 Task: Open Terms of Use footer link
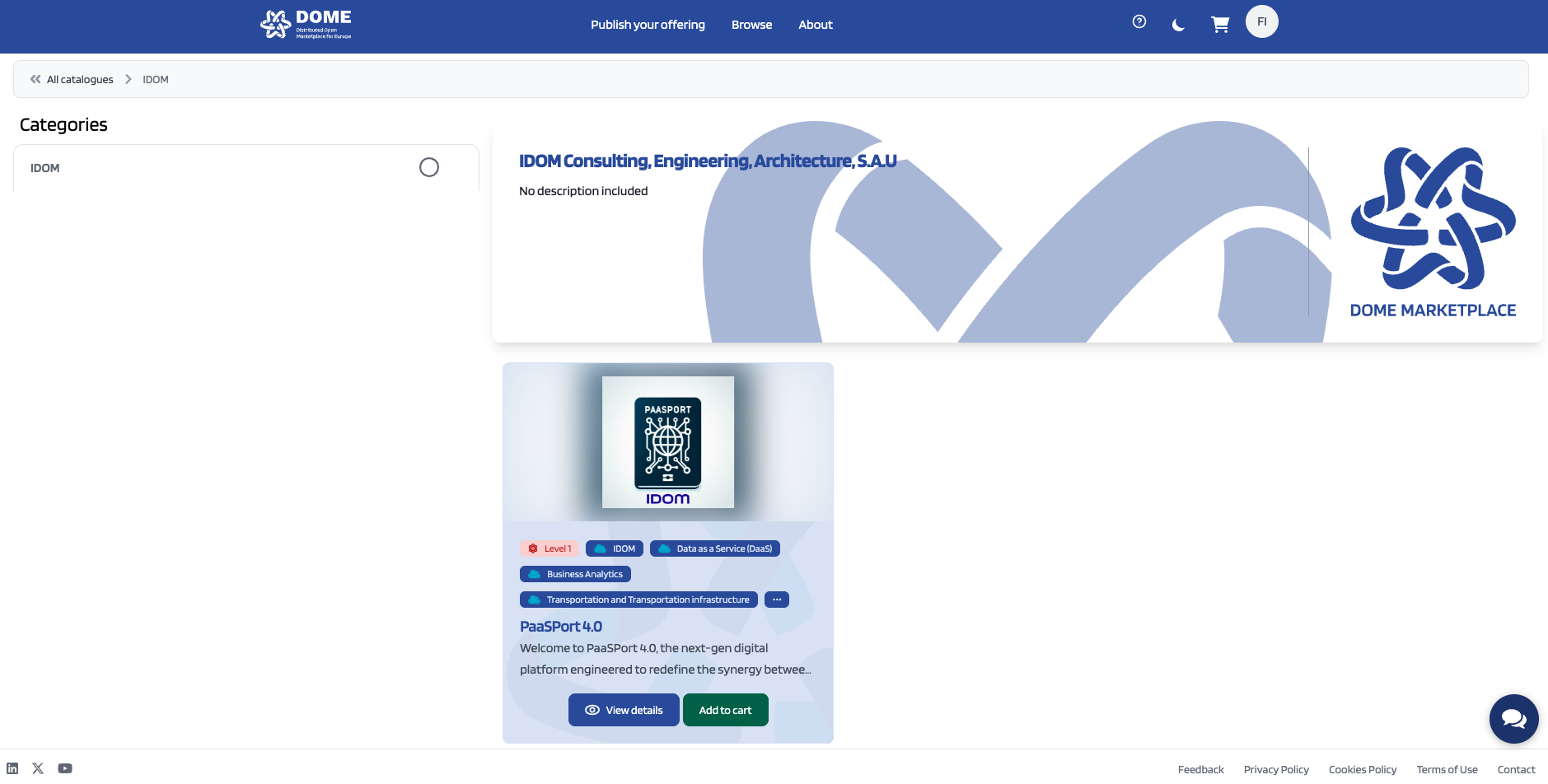tap(1447, 769)
